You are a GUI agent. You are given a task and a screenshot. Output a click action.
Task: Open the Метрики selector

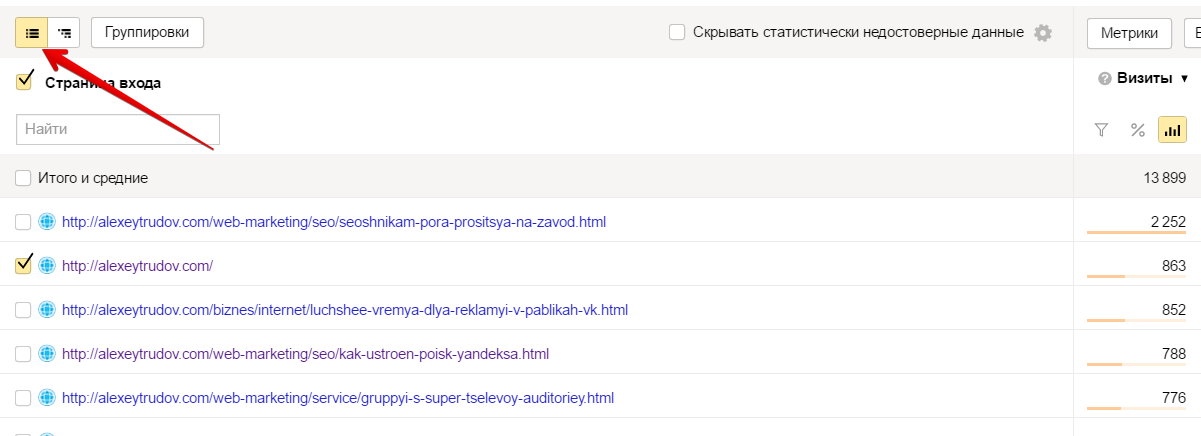click(1129, 33)
